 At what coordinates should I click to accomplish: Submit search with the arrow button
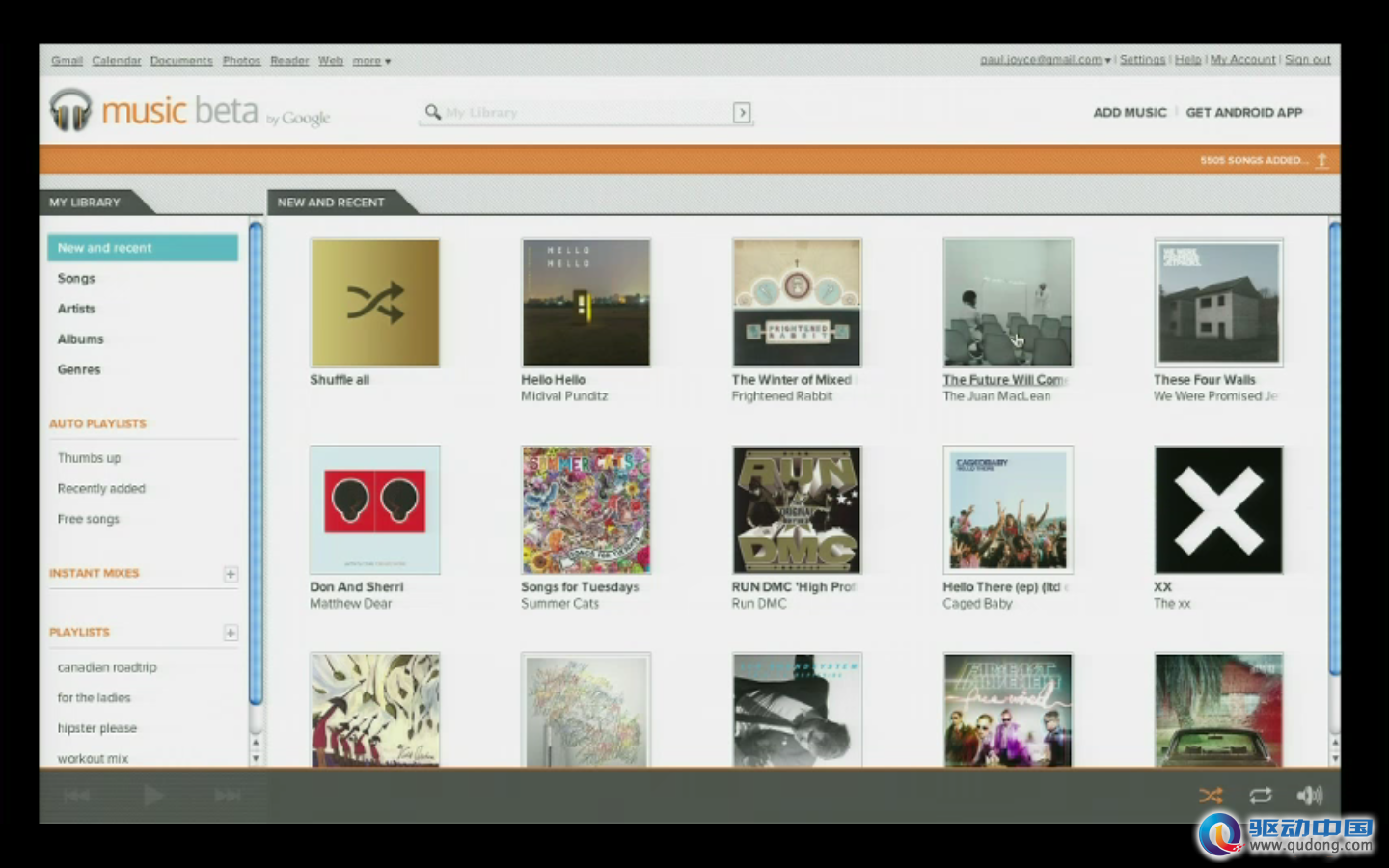[x=742, y=113]
